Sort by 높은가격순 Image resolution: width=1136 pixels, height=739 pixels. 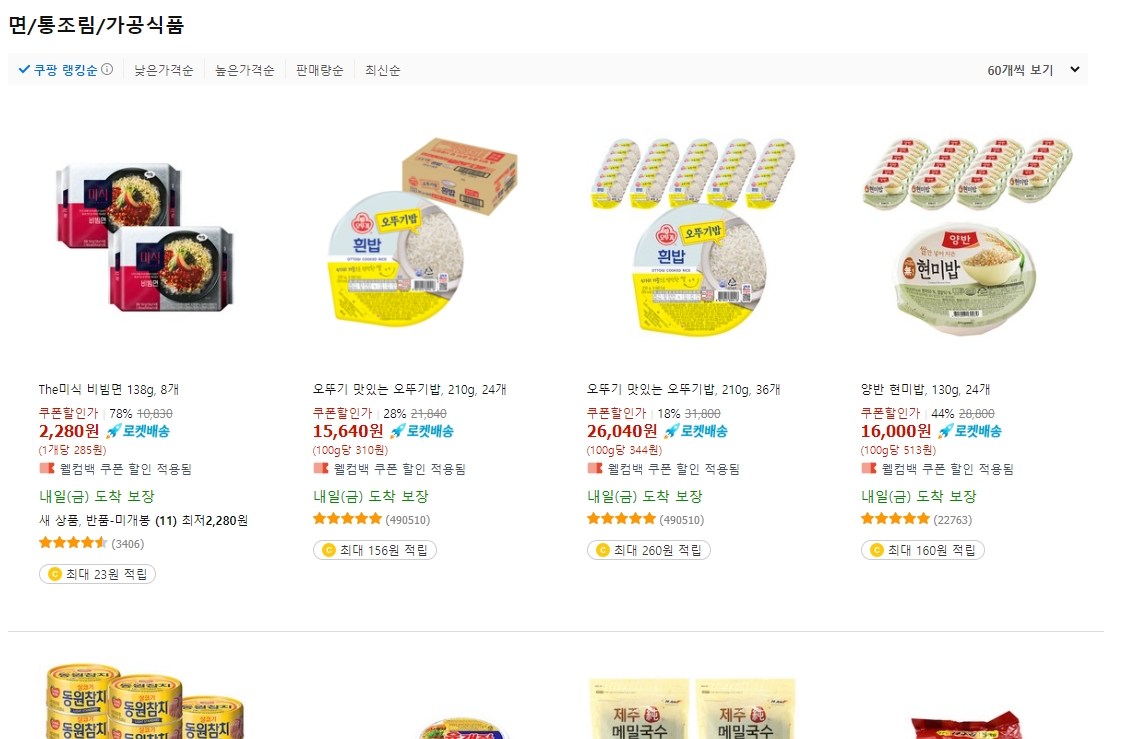[245, 70]
